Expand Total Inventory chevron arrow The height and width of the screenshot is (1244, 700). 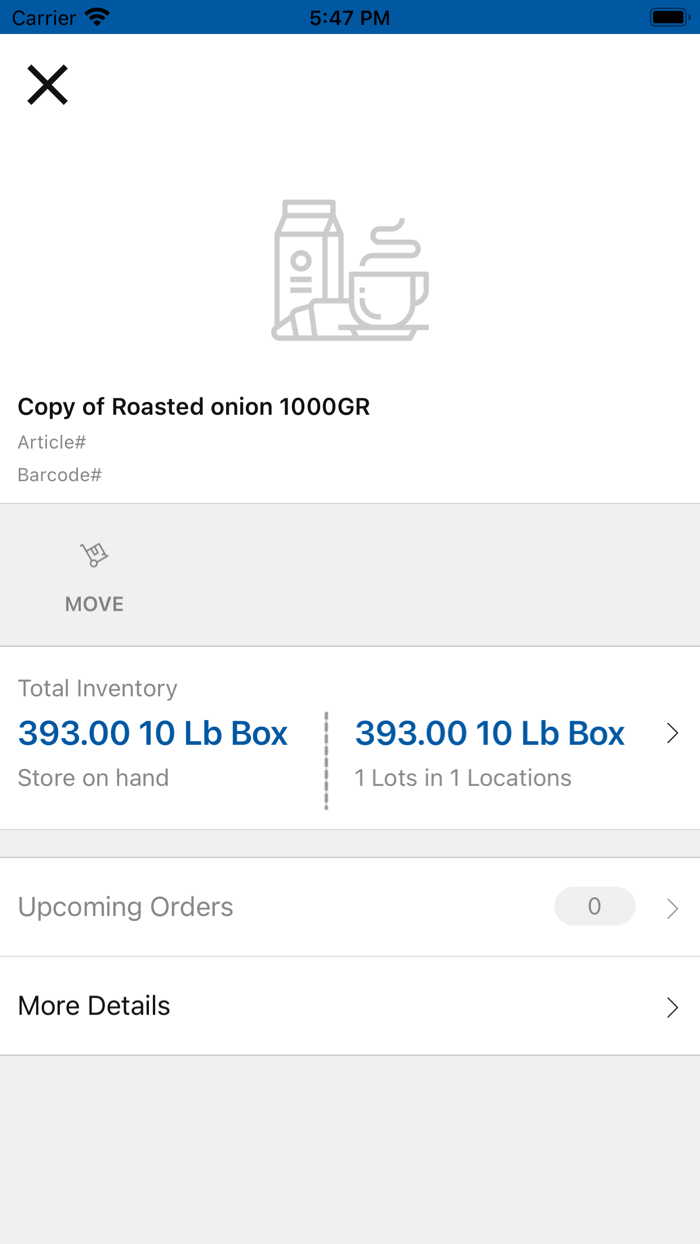[x=673, y=734]
